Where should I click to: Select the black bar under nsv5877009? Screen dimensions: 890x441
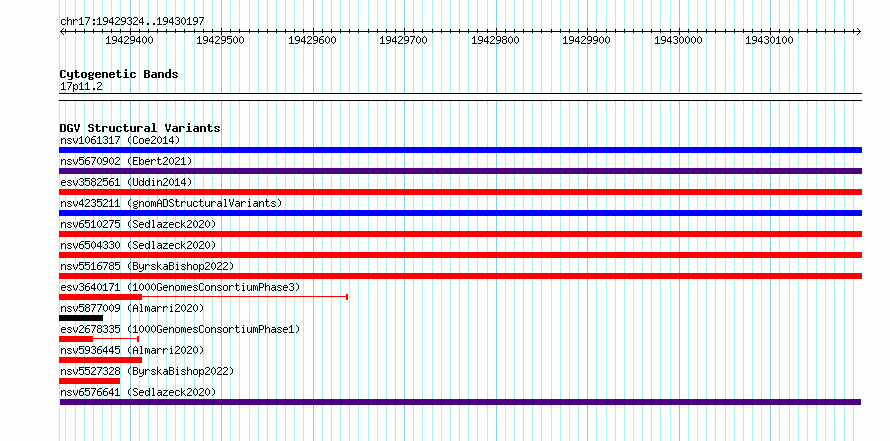pyautogui.click(x=81, y=318)
